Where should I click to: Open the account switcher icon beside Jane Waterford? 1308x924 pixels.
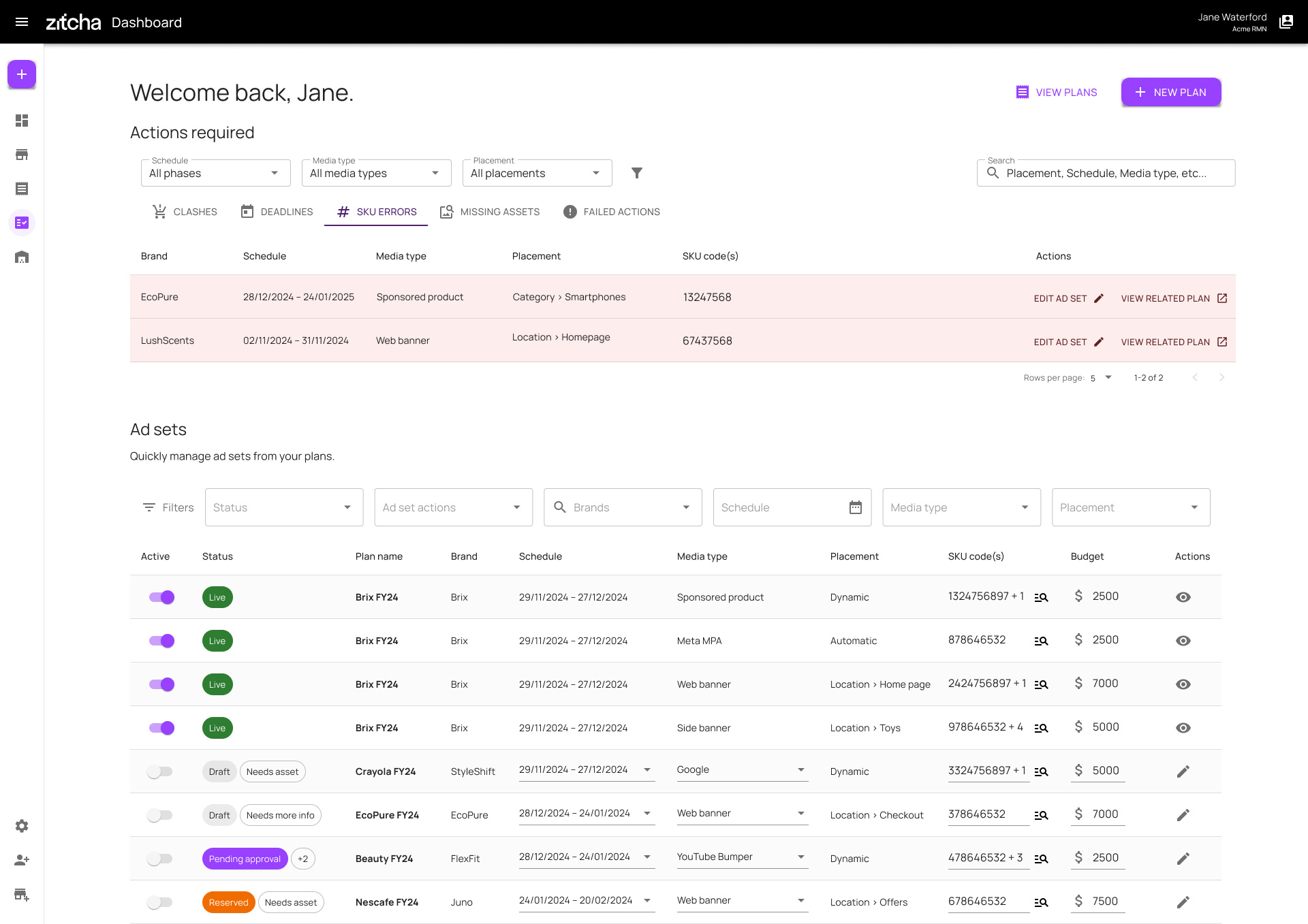[x=1286, y=22]
